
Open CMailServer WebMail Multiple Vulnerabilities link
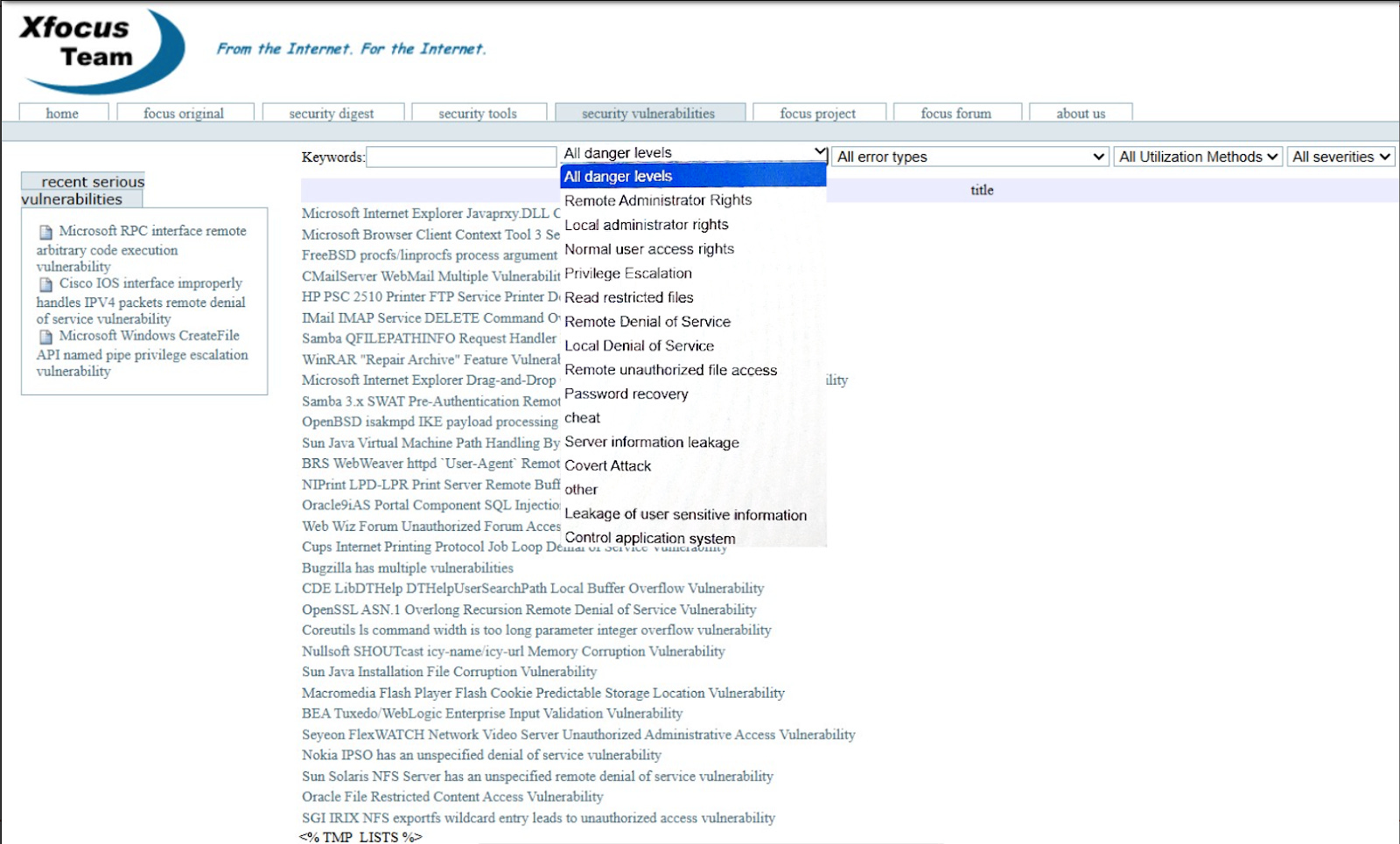431,276
